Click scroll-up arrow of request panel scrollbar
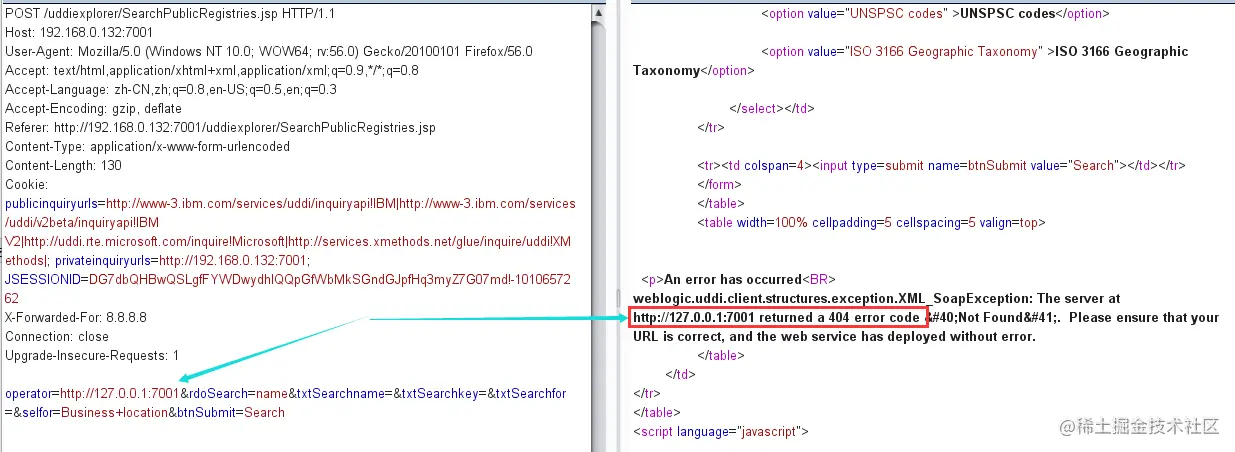Screen dimensions: 1235x452 pyautogui.click(x=596, y=12)
